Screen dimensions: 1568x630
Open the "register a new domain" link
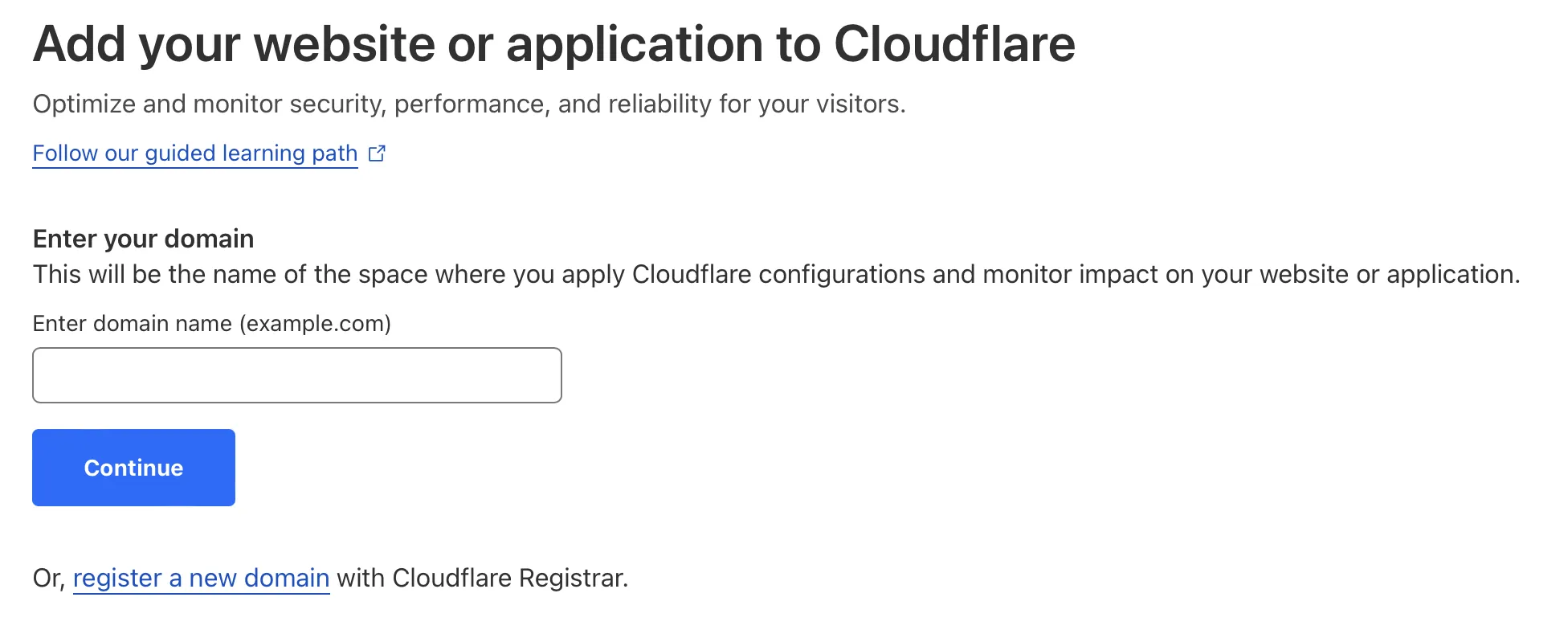tap(201, 579)
